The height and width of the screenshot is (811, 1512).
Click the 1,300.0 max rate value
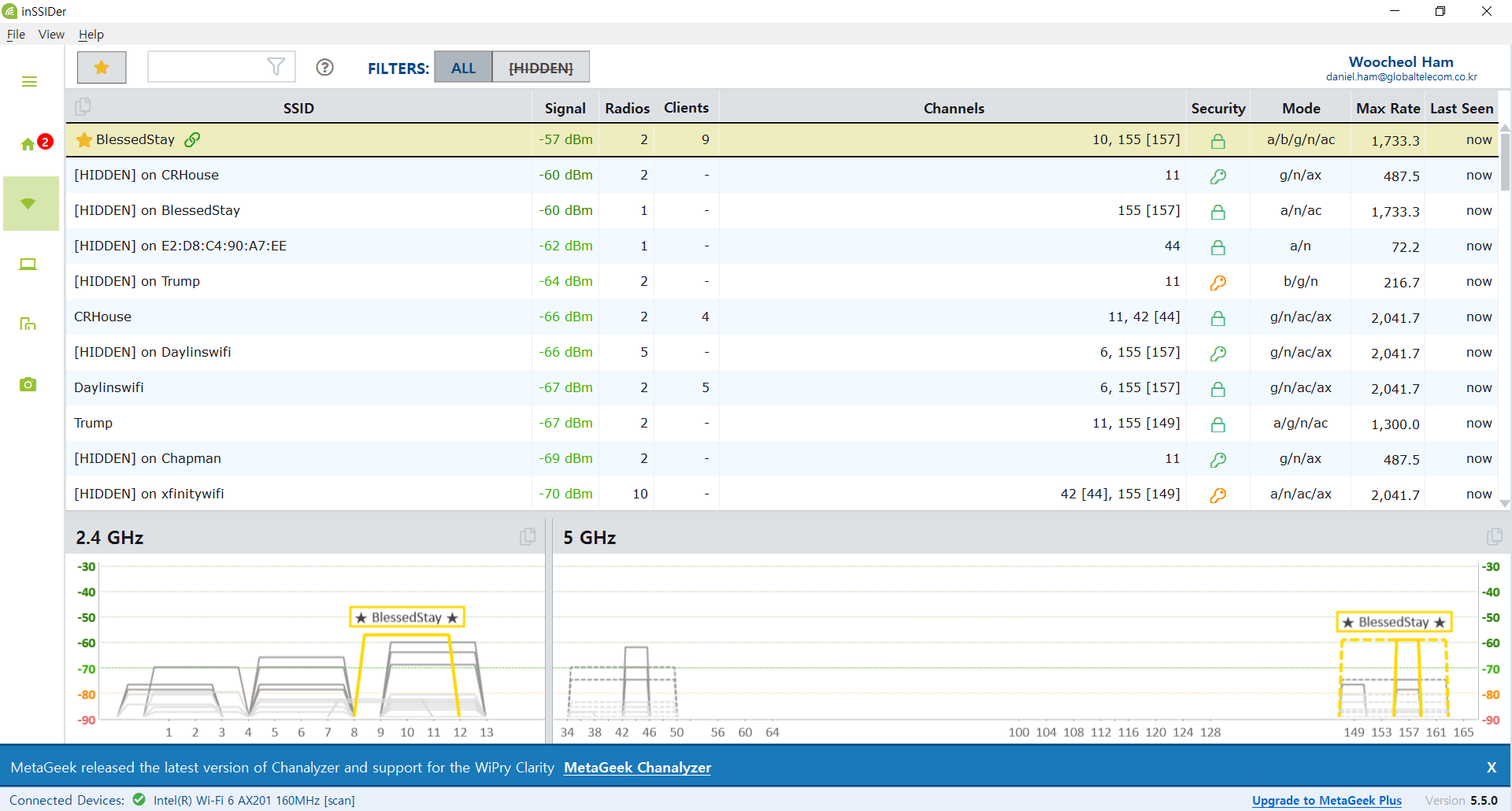(x=1395, y=424)
